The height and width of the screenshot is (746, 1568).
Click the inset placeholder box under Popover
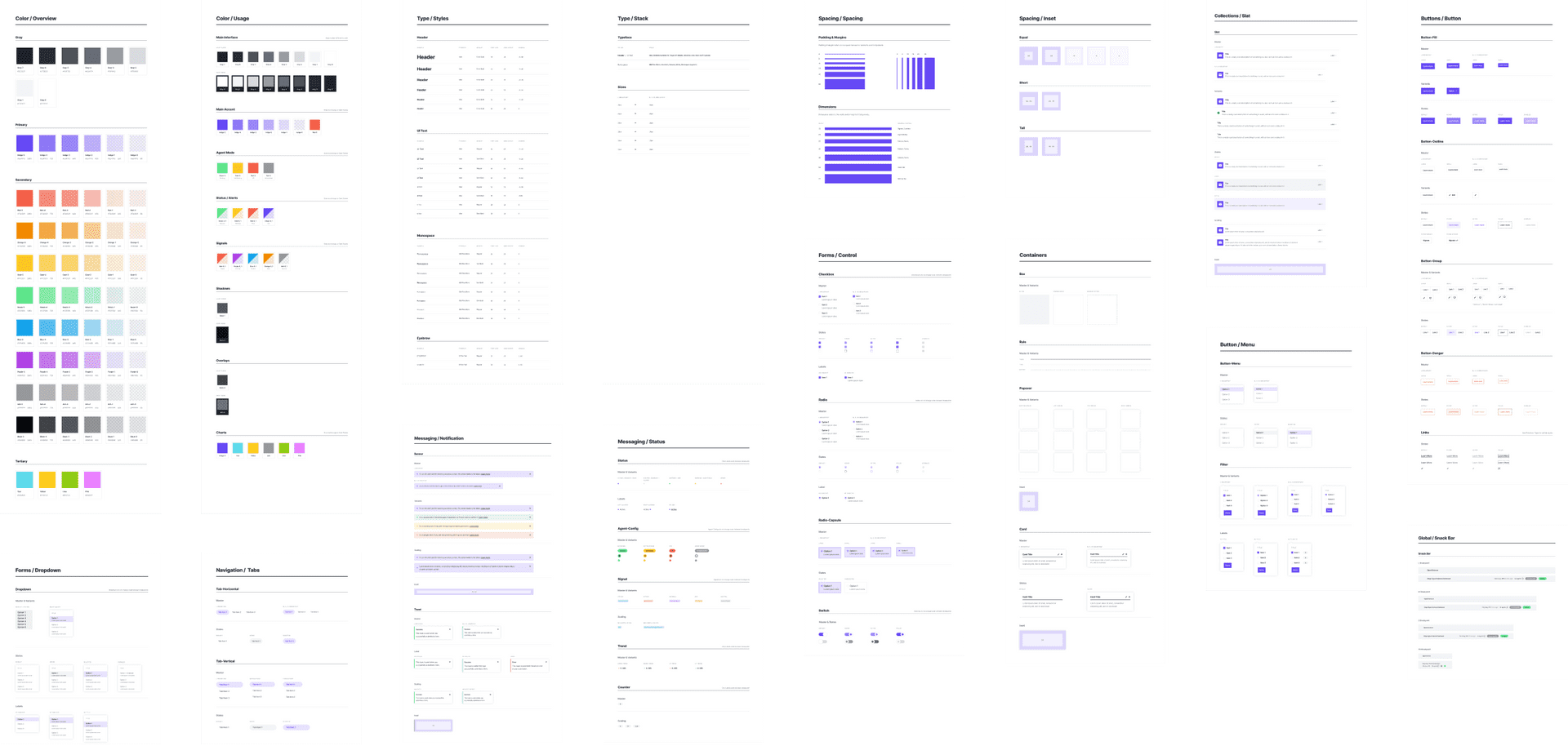click(1028, 501)
